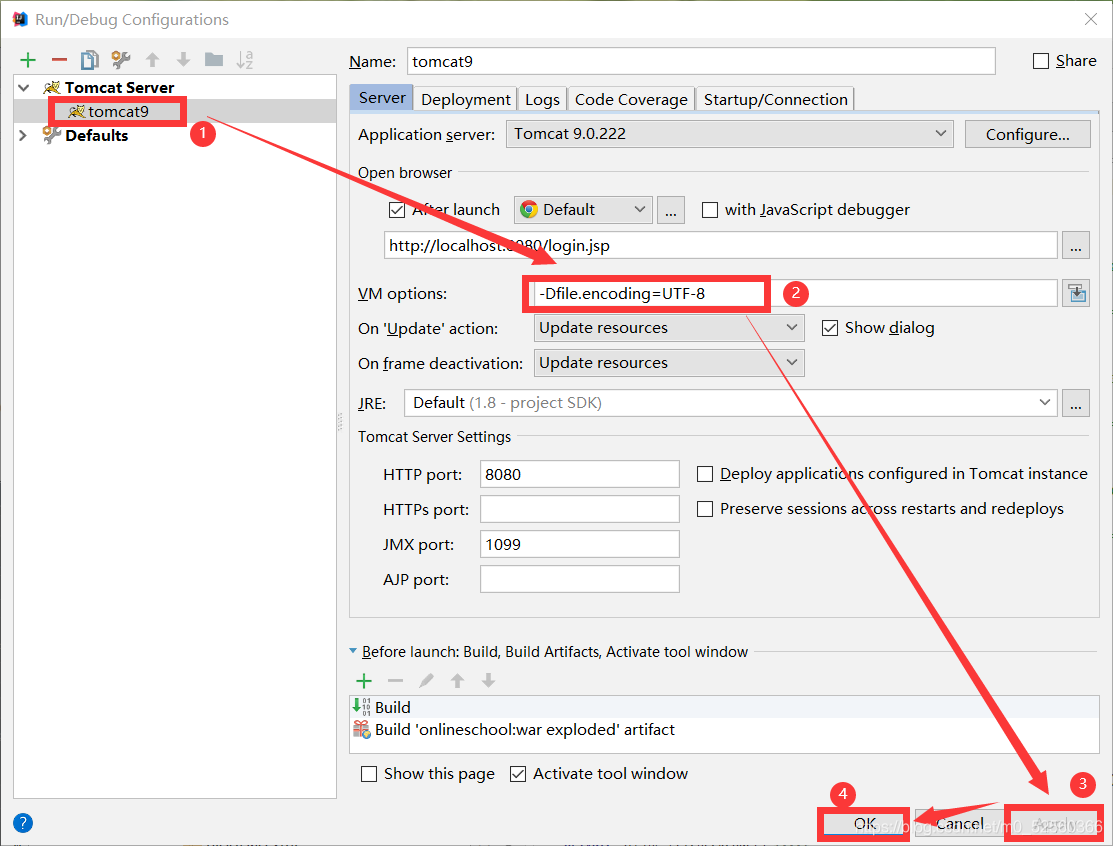This screenshot has height=846, width=1113.
Task: Browse for browser with ellipsis button
Action: coord(671,210)
